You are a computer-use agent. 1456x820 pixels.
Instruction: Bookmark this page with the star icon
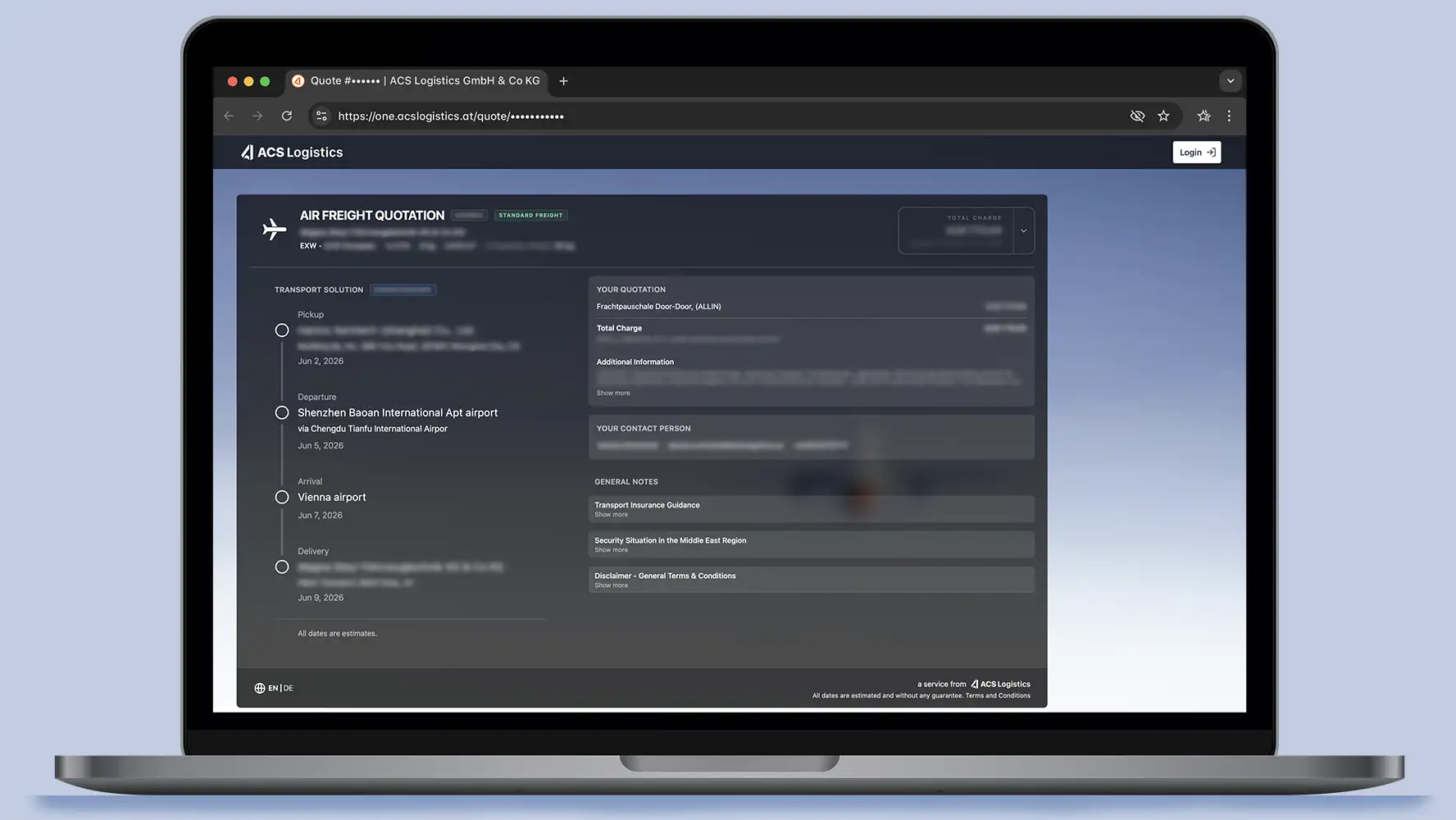click(1163, 116)
